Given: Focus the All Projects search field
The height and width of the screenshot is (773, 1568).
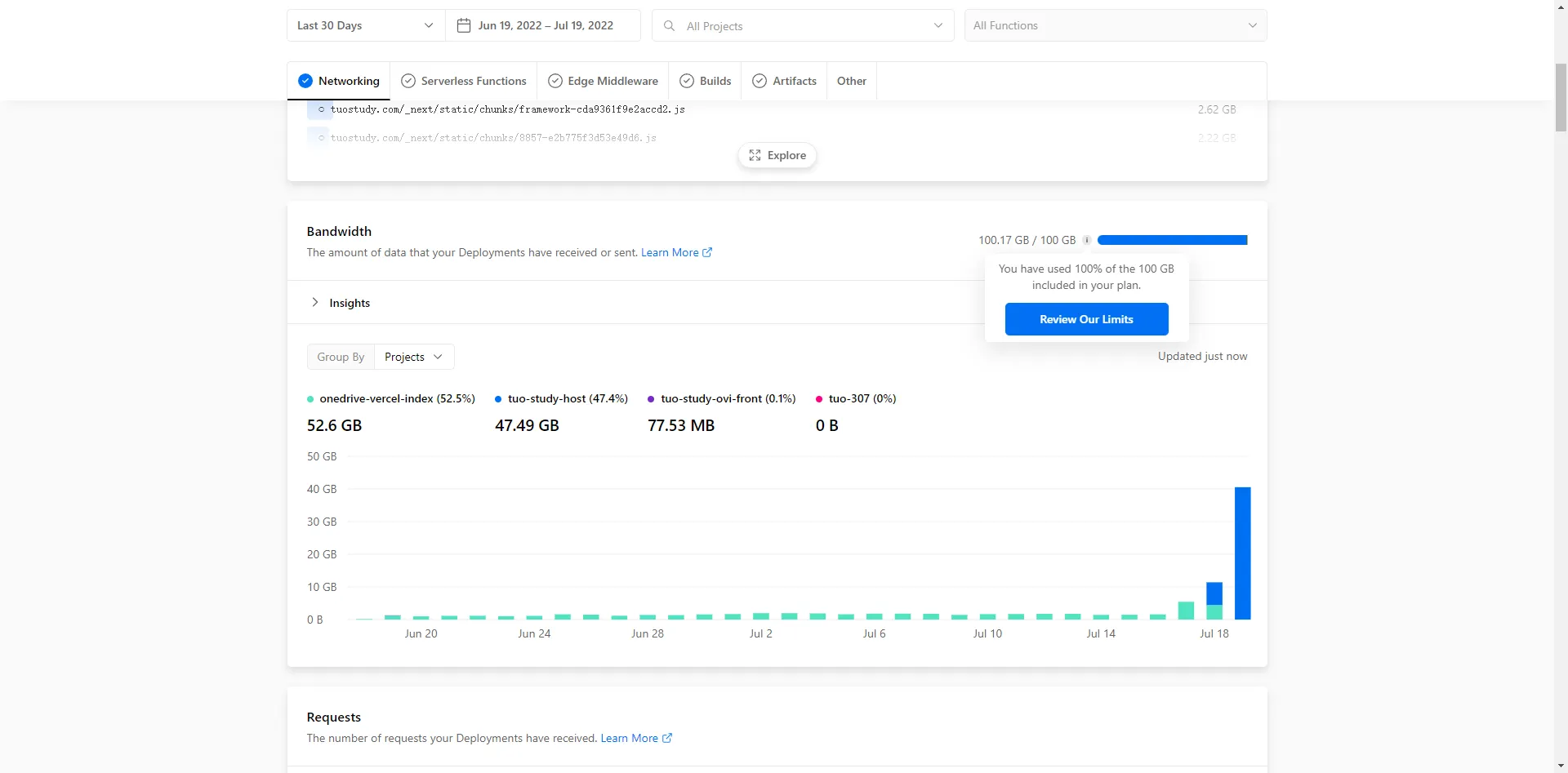Looking at the screenshot, I should tap(803, 25).
